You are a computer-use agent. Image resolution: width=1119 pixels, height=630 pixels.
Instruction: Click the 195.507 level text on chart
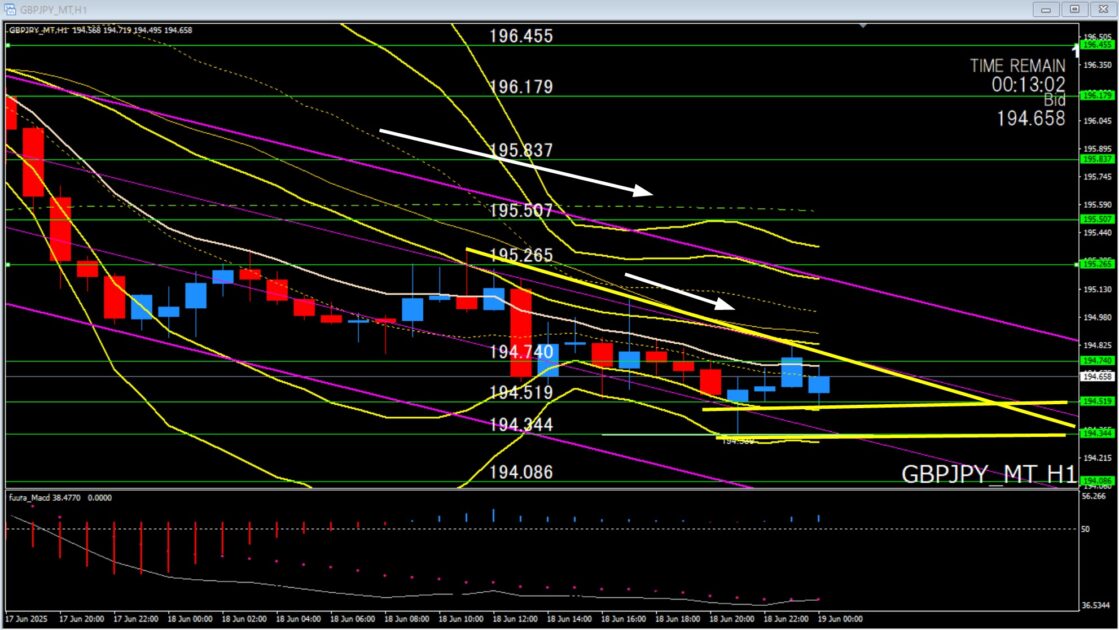(x=521, y=211)
